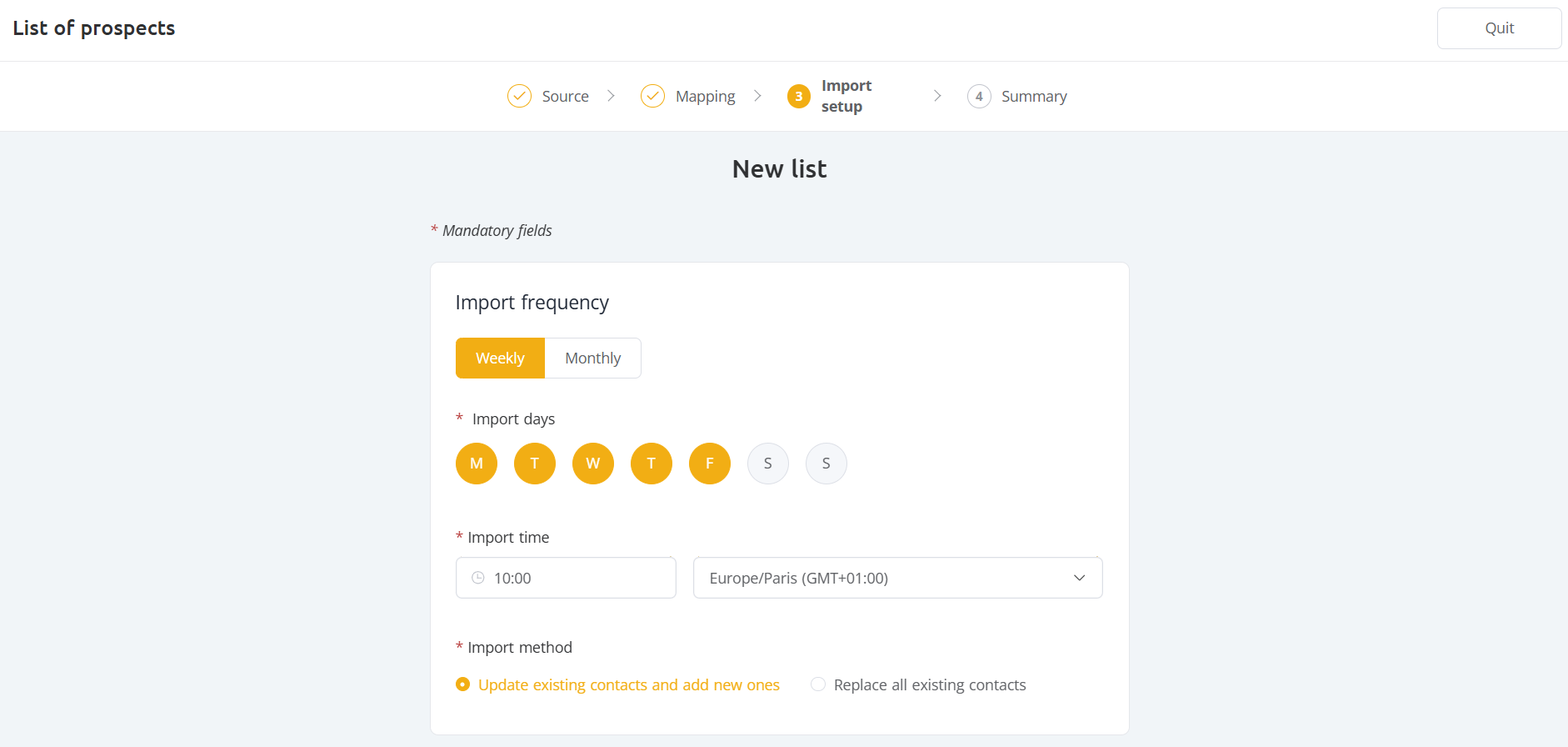Click the step 4 Summary number icon
The width and height of the screenshot is (1568, 747).
point(979,96)
